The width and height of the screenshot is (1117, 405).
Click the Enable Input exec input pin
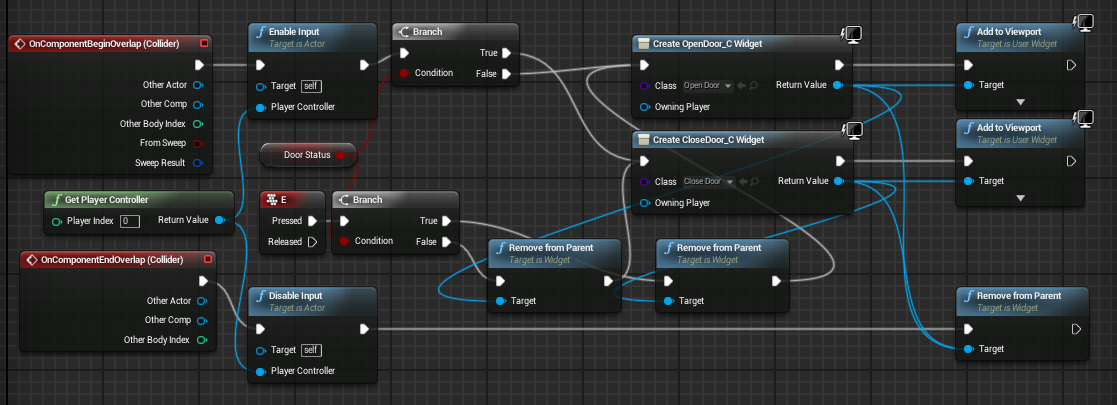point(260,65)
